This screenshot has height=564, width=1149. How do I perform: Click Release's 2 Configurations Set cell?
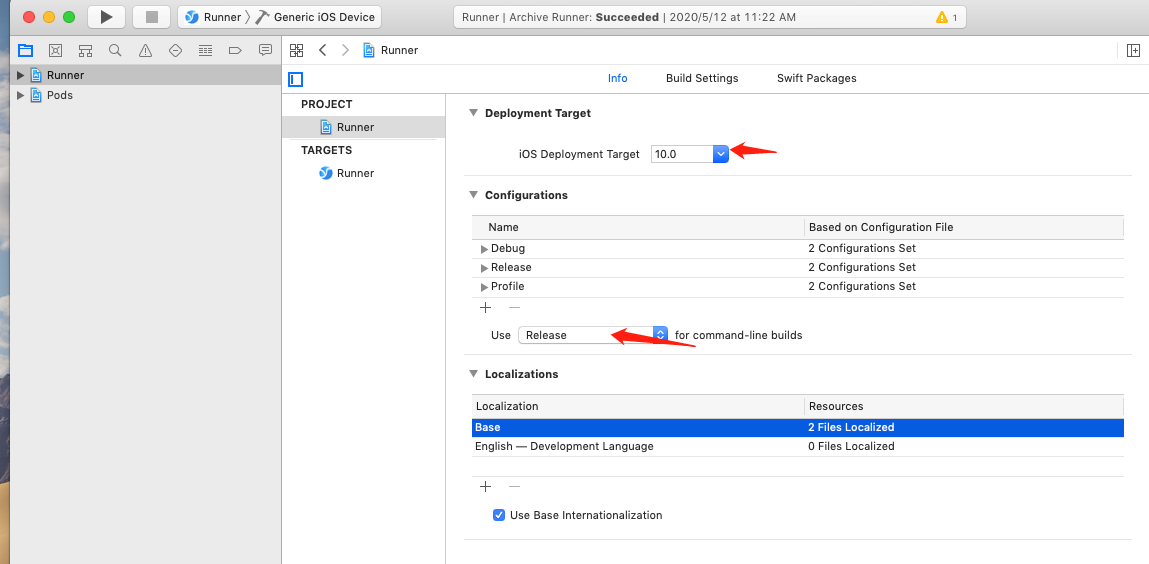click(862, 267)
